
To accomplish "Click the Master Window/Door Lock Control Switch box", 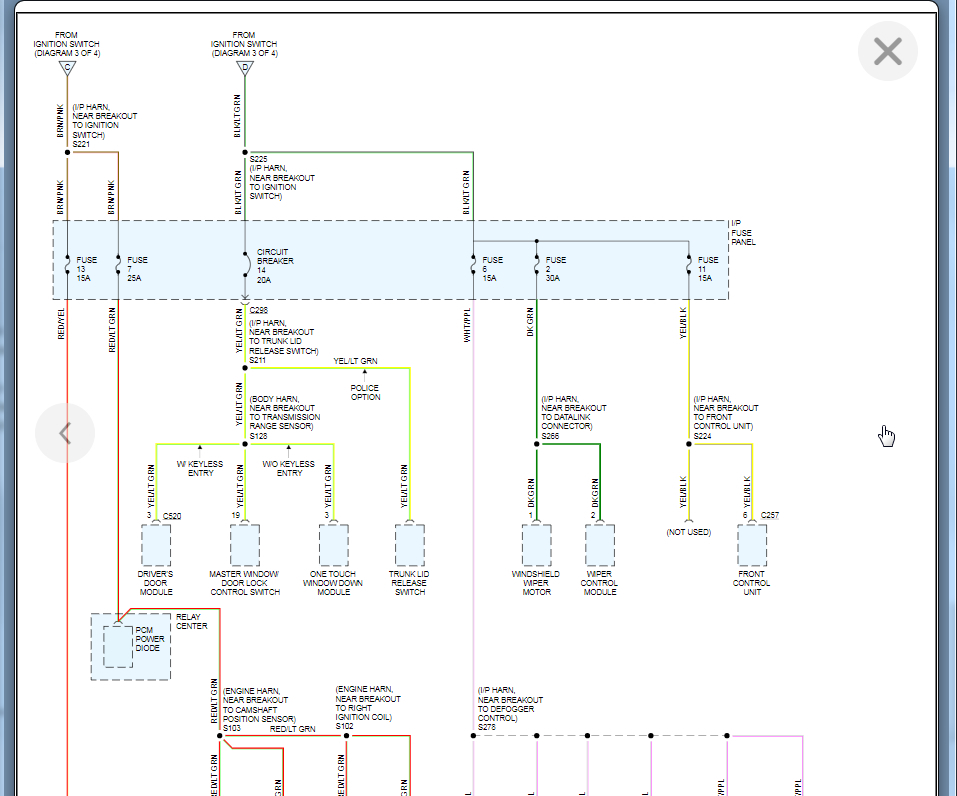I will pyautogui.click(x=245, y=545).
